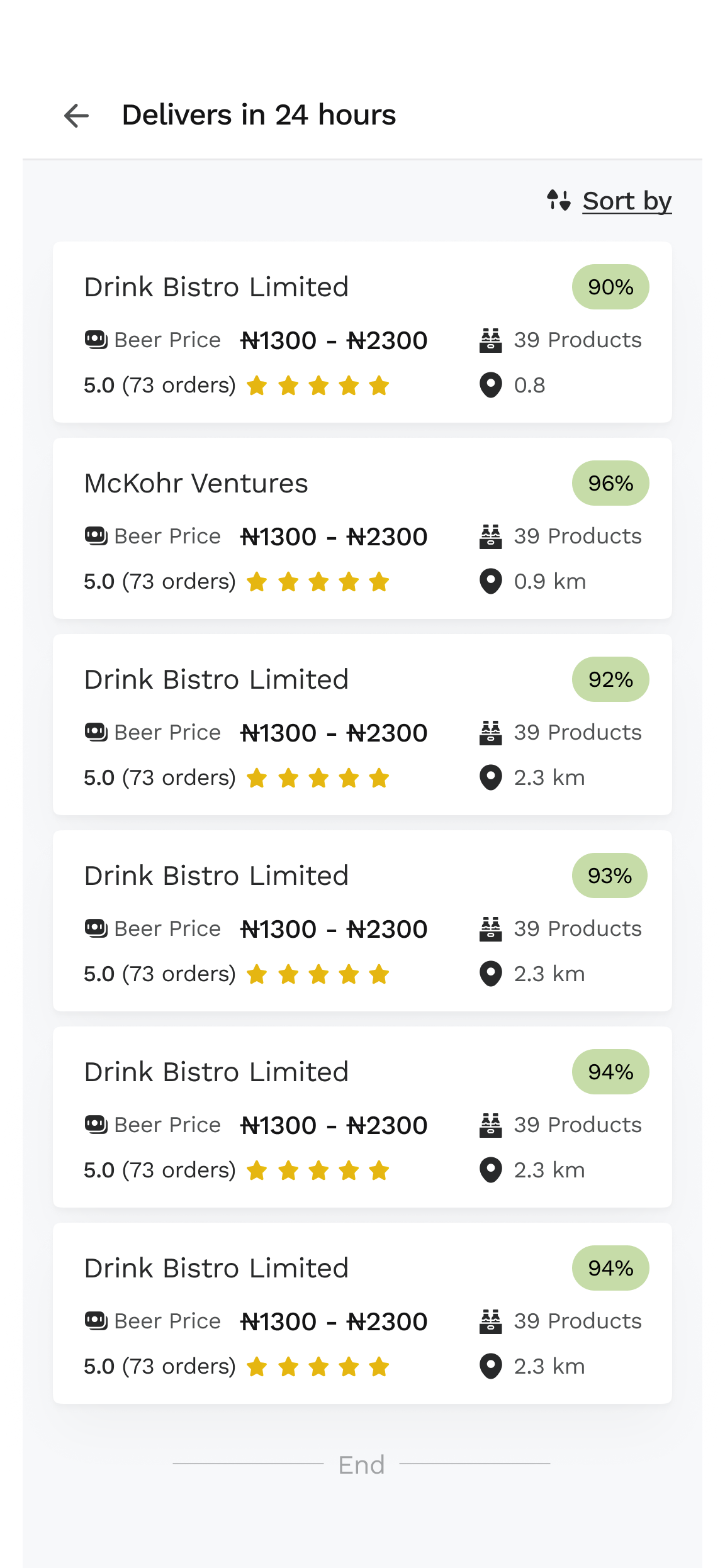Tap the location pin beside 0.9 km
Viewport: 725px width, 1568px height.
490,581
